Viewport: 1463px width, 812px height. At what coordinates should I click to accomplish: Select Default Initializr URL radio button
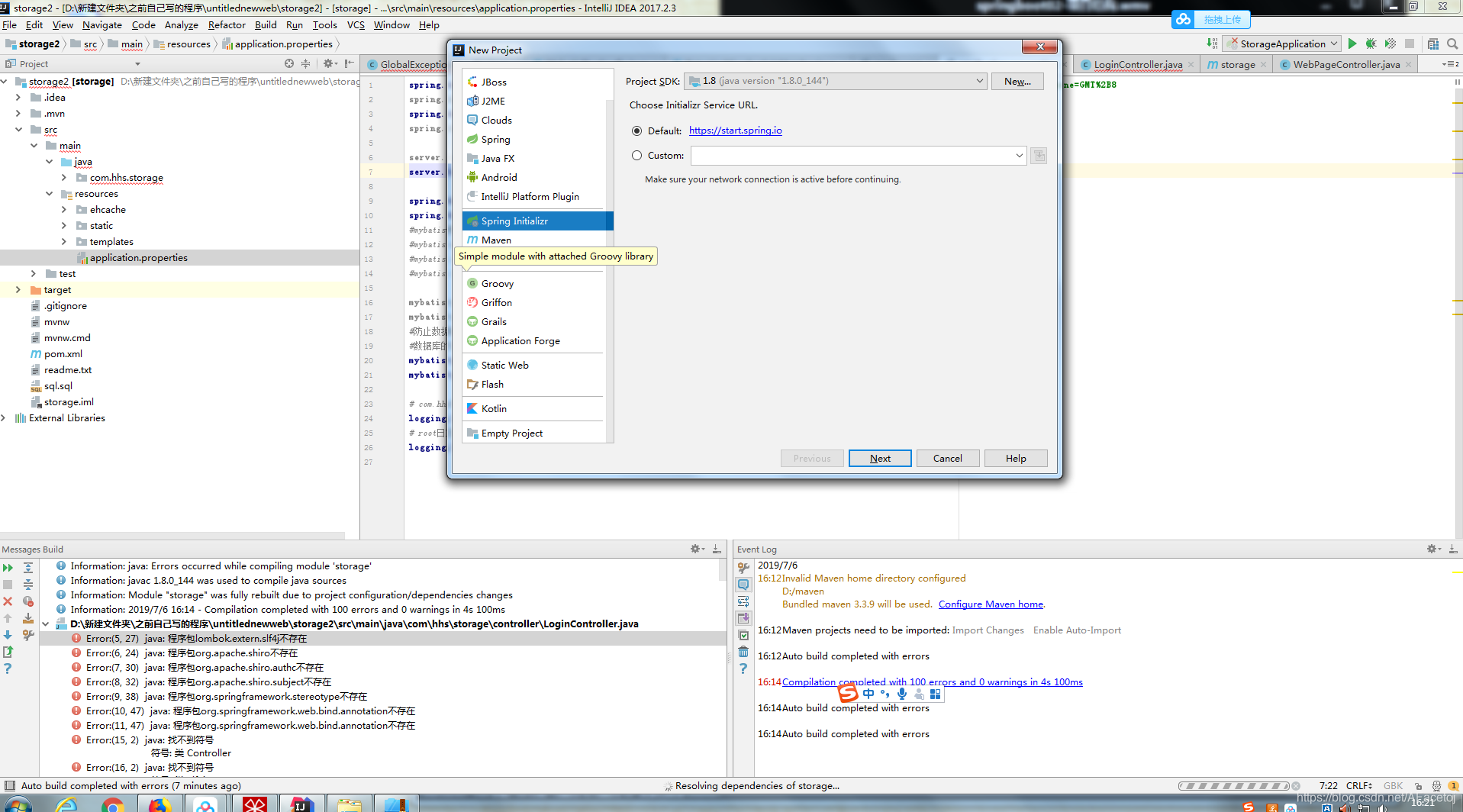point(636,131)
